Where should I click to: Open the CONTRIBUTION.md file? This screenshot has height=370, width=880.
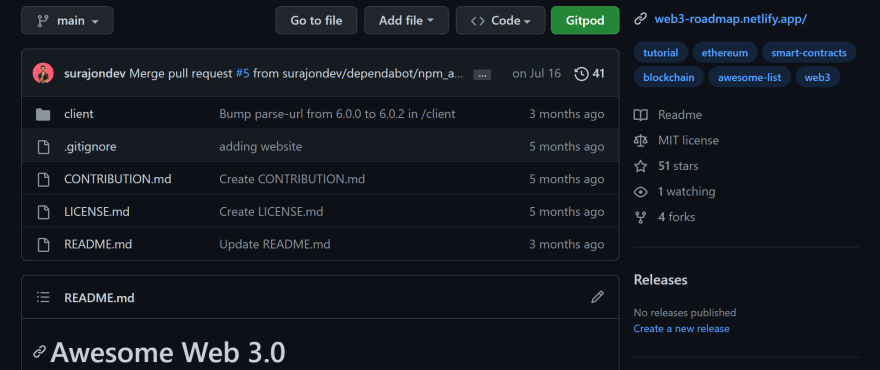coord(118,179)
